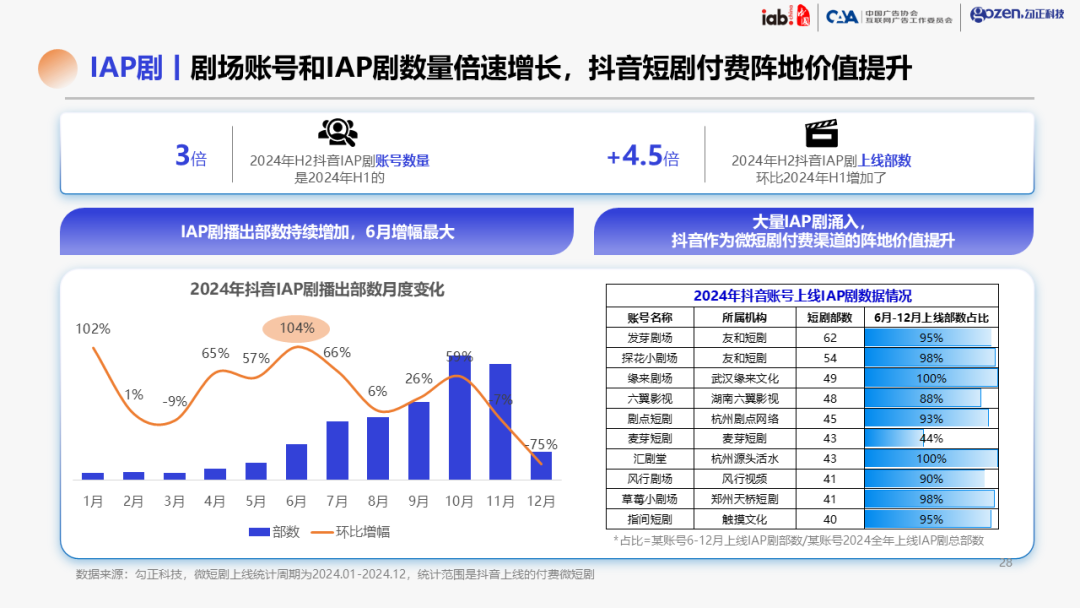Click the film clapperboard icon
This screenshot has height=608, width=1080.
pyautogui.click(x=821, y=133)
